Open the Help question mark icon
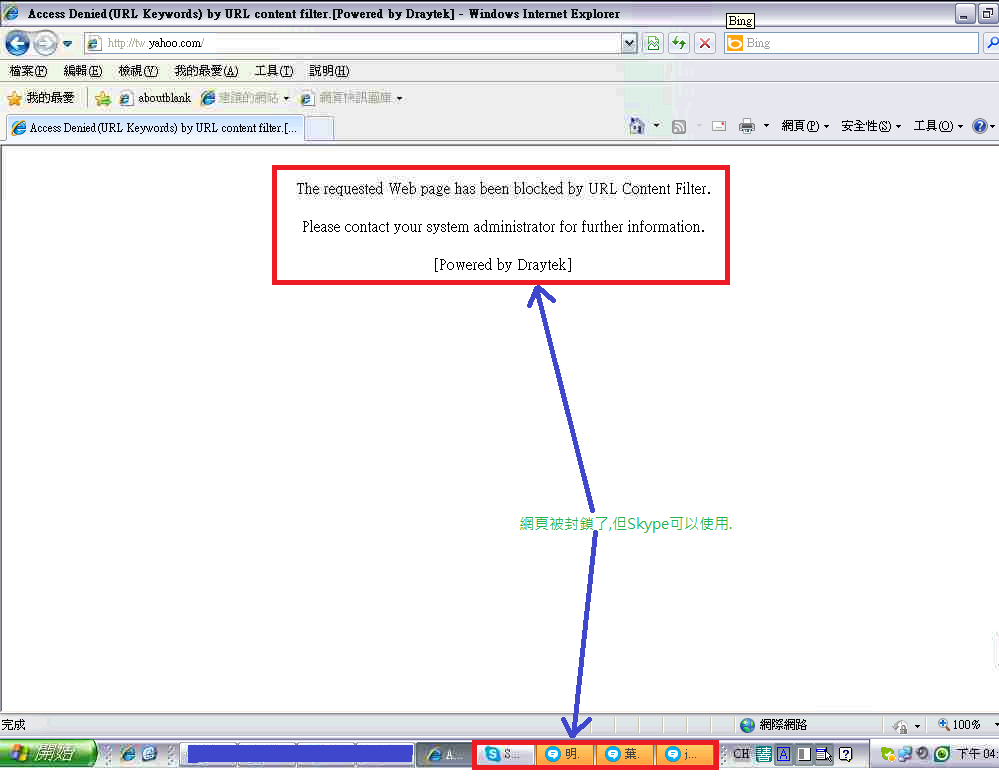 click(x=978, y=126)
